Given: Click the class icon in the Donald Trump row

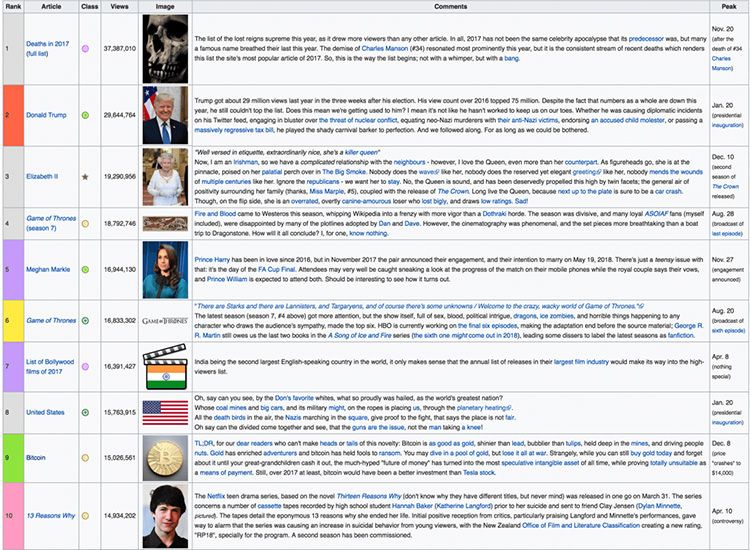Looking at the screenshot, I should (86, 115).
